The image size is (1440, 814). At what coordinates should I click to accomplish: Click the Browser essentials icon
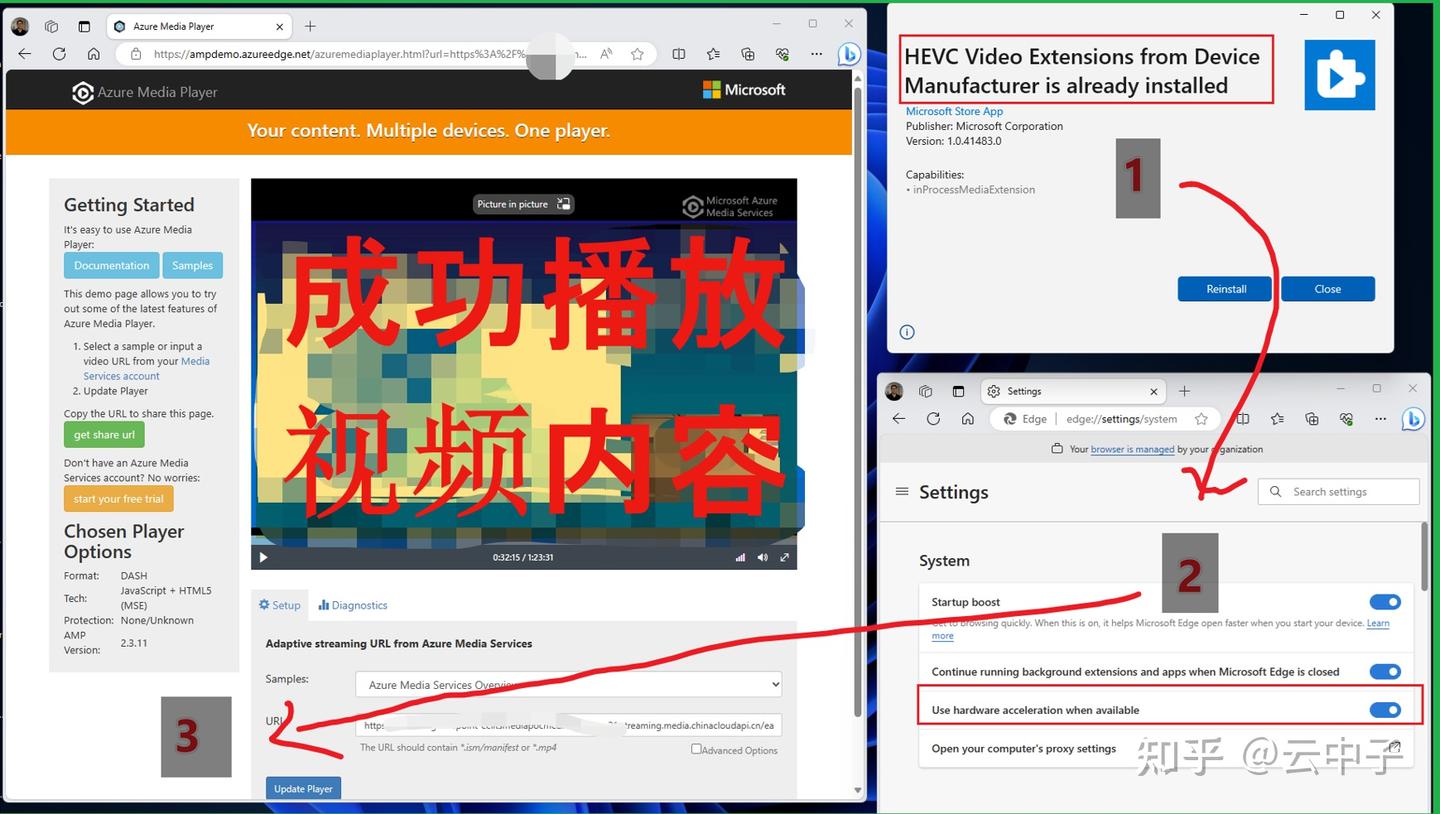(x=782, y=54)
